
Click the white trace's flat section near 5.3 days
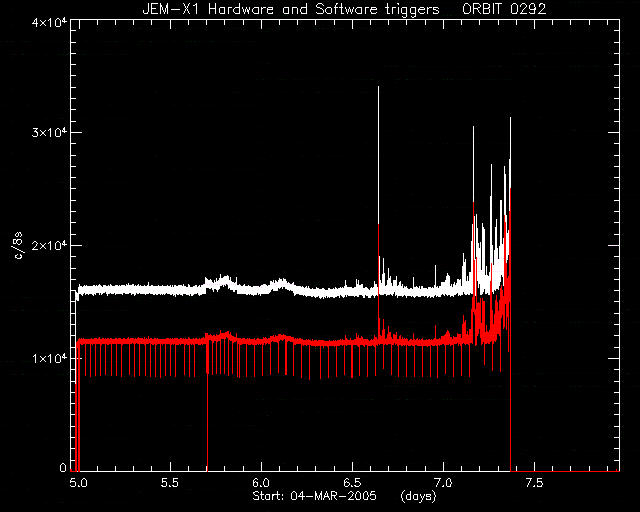(133, 289)
